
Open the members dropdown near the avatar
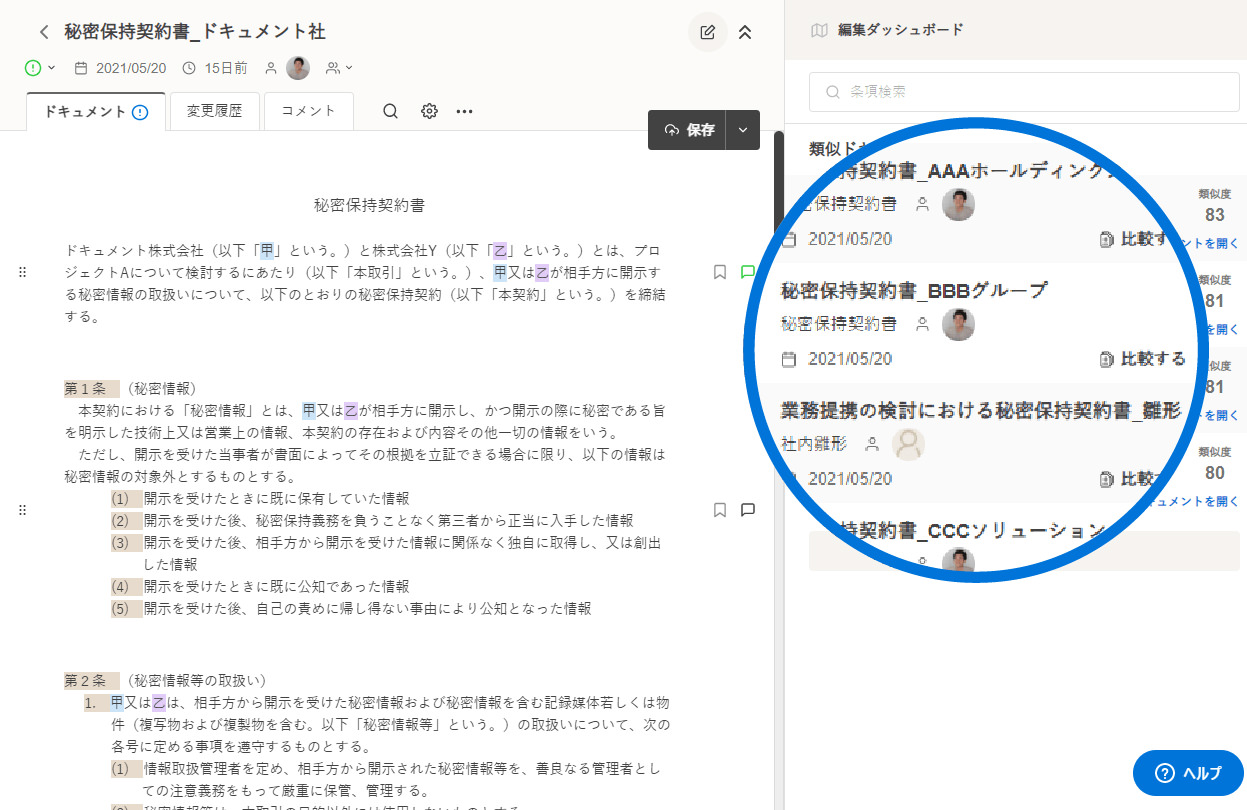tap(340, 68)
